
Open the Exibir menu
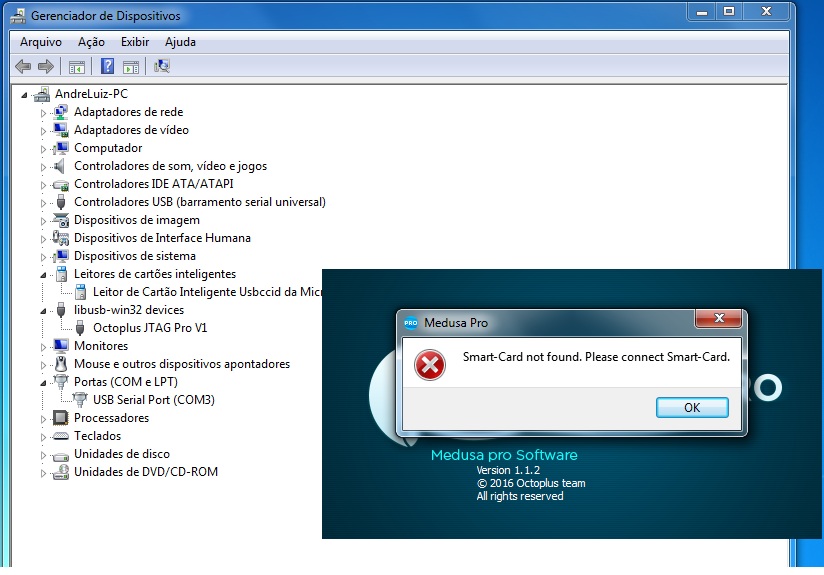pyautogui.click(x=135, y=42)
